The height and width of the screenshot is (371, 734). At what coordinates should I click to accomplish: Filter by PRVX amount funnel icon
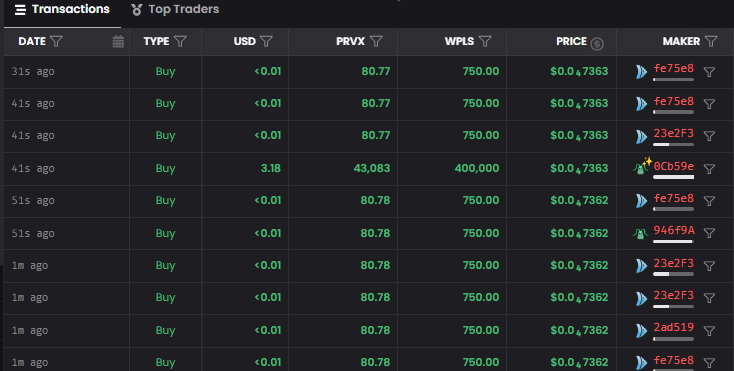(376, 41)
